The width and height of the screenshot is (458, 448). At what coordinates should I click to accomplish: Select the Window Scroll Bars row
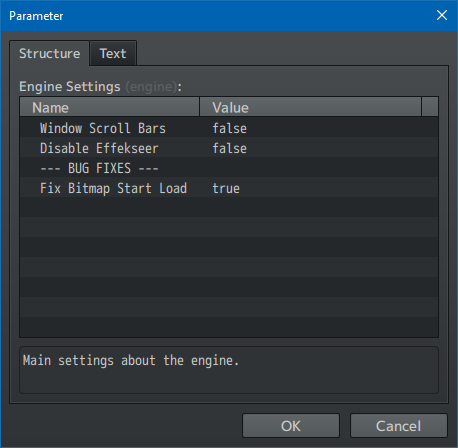pyautogui.click(x=229, y=128)
